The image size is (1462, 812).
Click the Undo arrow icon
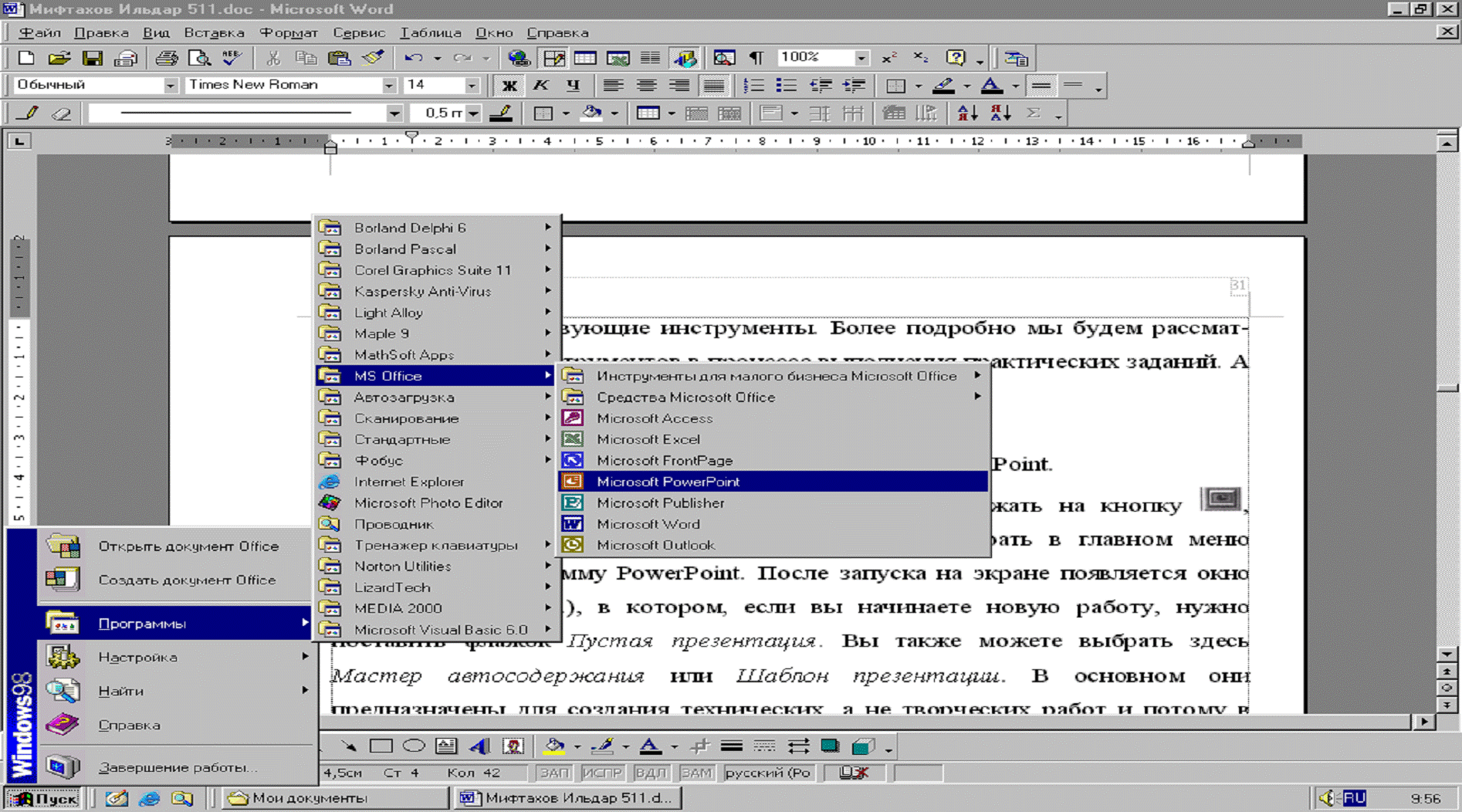pyautogui.click(x=413, y=59)
